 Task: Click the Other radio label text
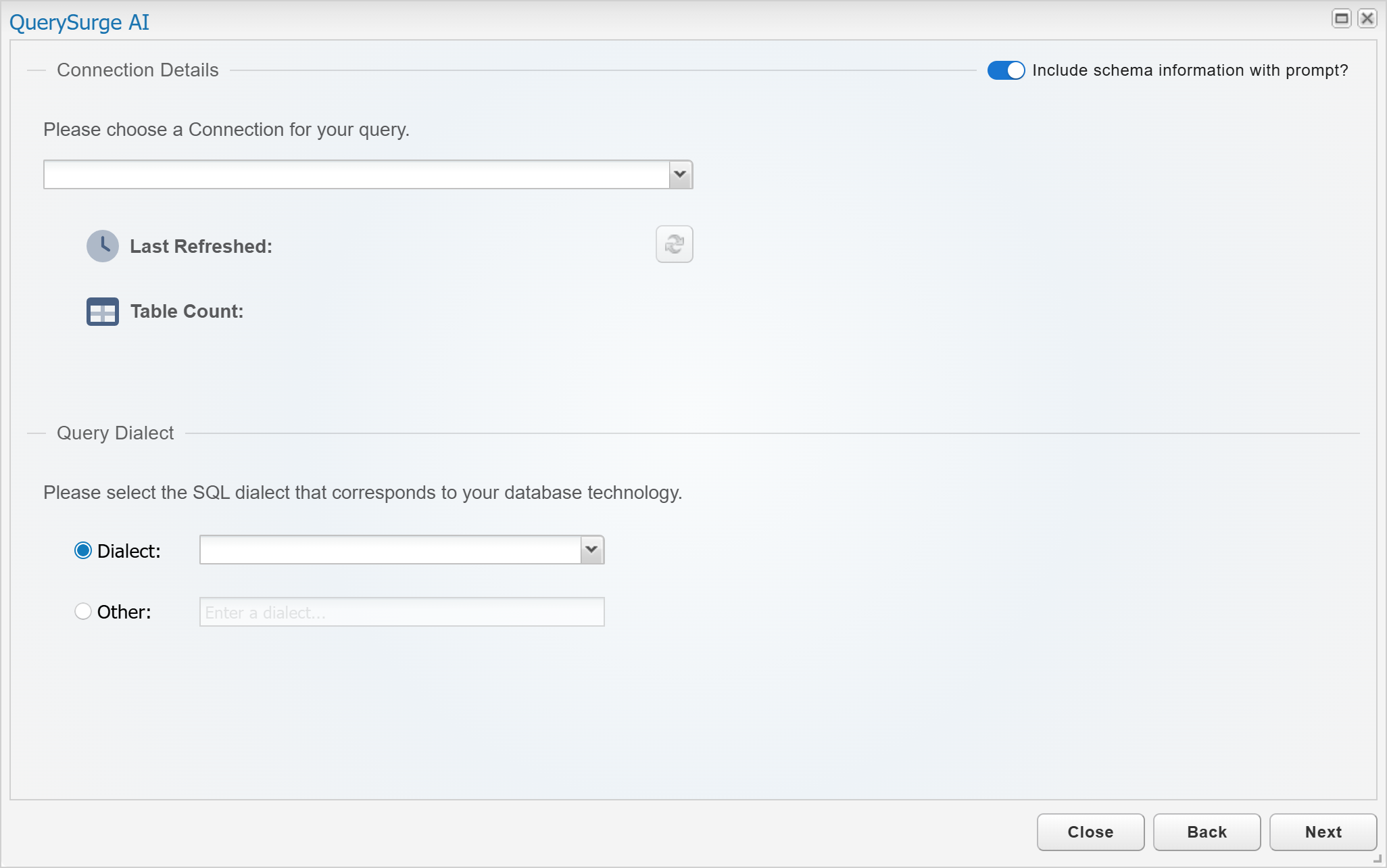tap(124, 612)
